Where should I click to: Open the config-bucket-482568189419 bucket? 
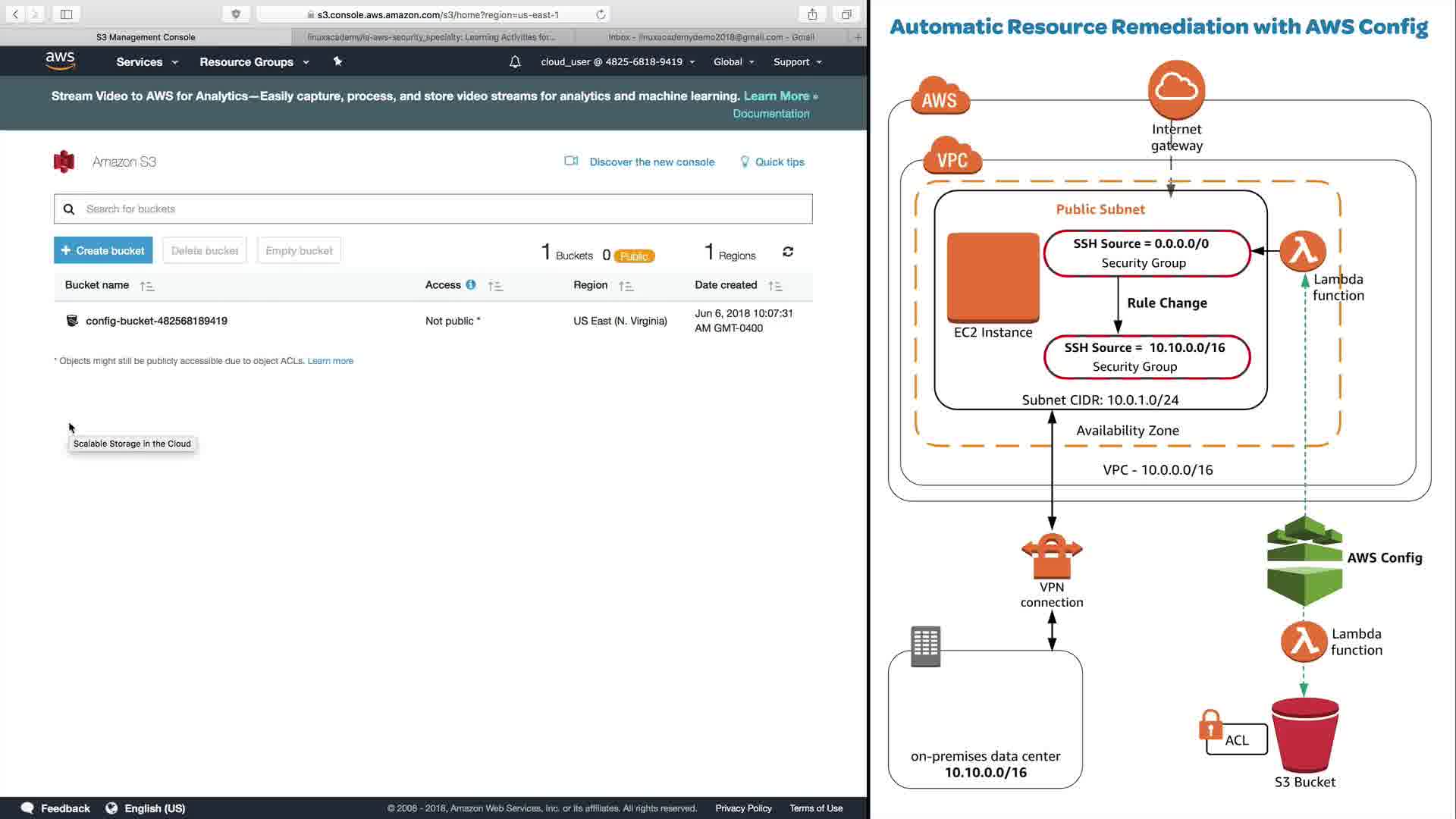[x=156, y=321]
